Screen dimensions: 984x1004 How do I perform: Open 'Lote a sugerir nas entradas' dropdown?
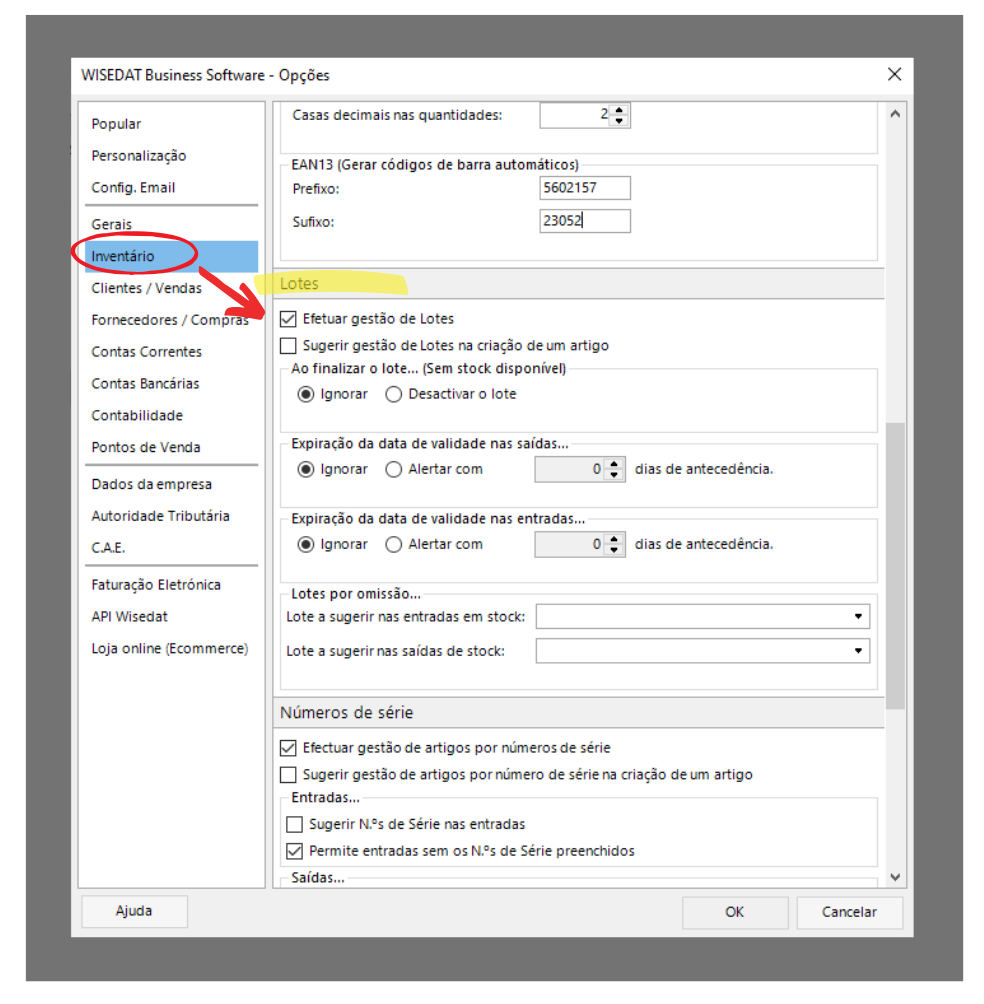click(858, 617)
